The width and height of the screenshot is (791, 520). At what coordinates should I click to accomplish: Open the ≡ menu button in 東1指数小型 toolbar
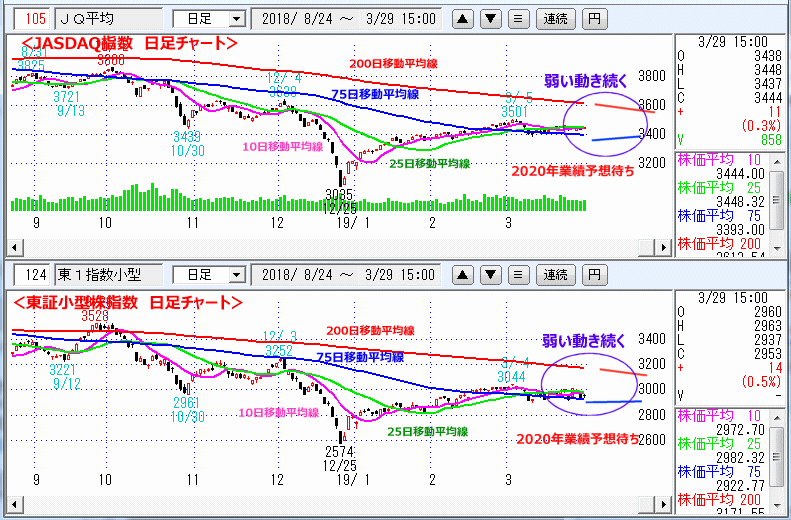pyautogui.click(x=518, y=275)
